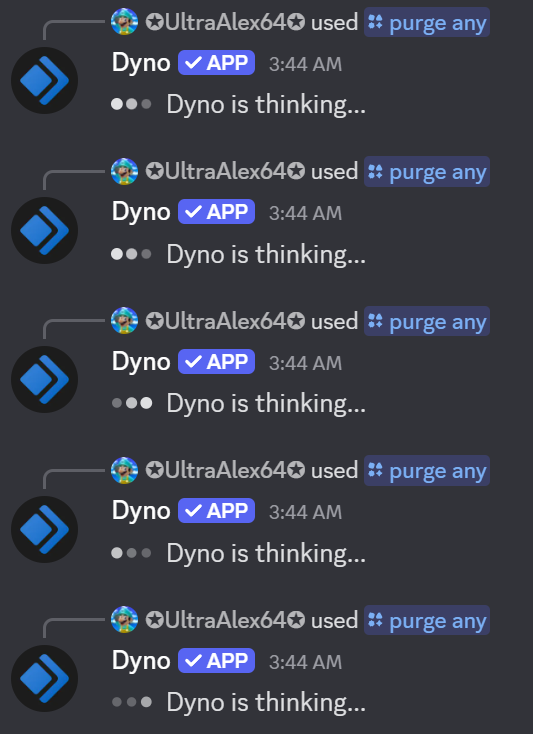
Task: Open the purge any command in fourth message
Action: click(427, 470)
